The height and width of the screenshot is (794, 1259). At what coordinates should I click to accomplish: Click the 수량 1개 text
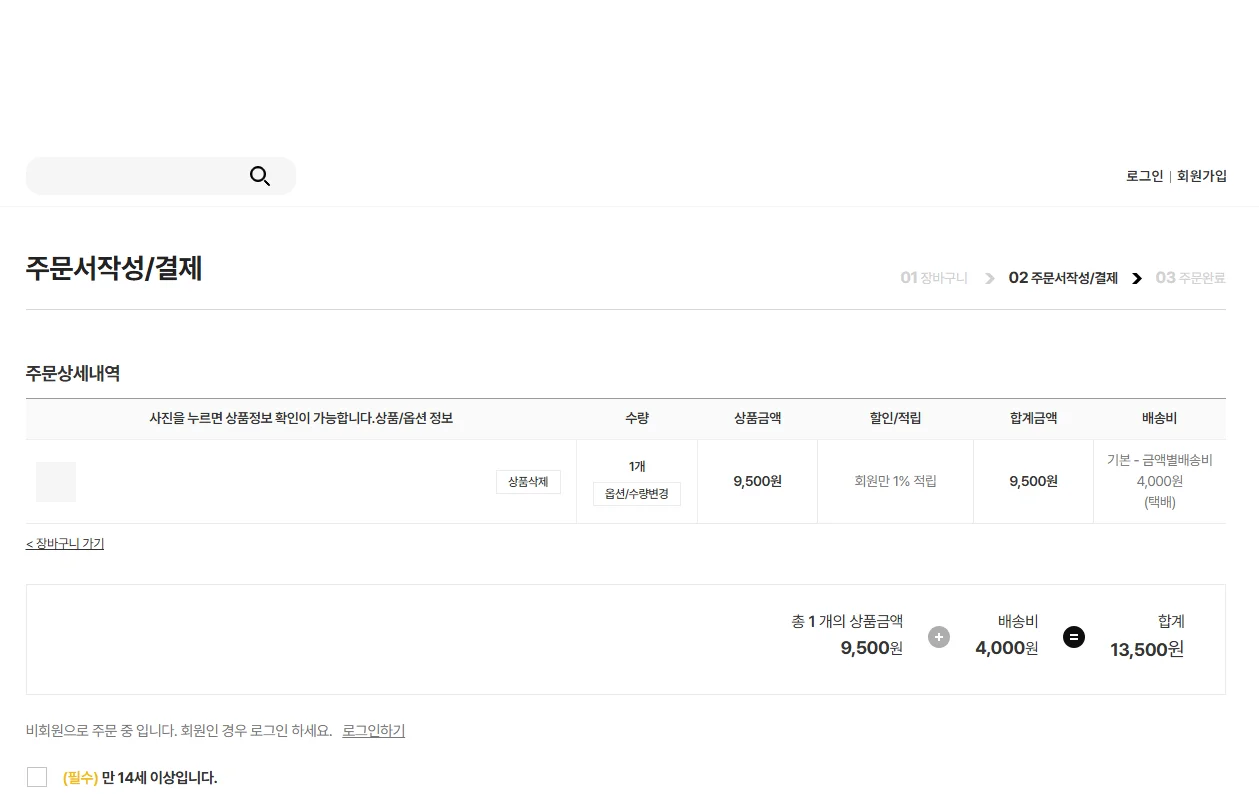coord(637,467)
